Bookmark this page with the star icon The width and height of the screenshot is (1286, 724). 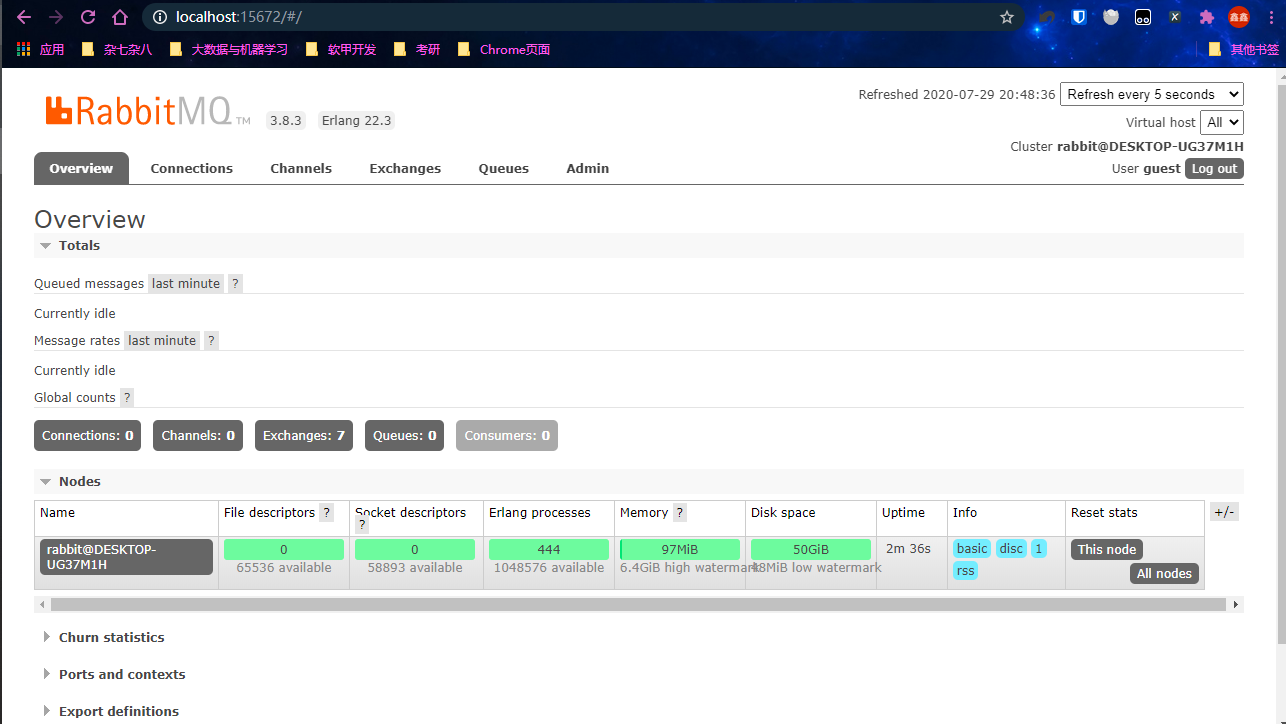pos(1007,17)
